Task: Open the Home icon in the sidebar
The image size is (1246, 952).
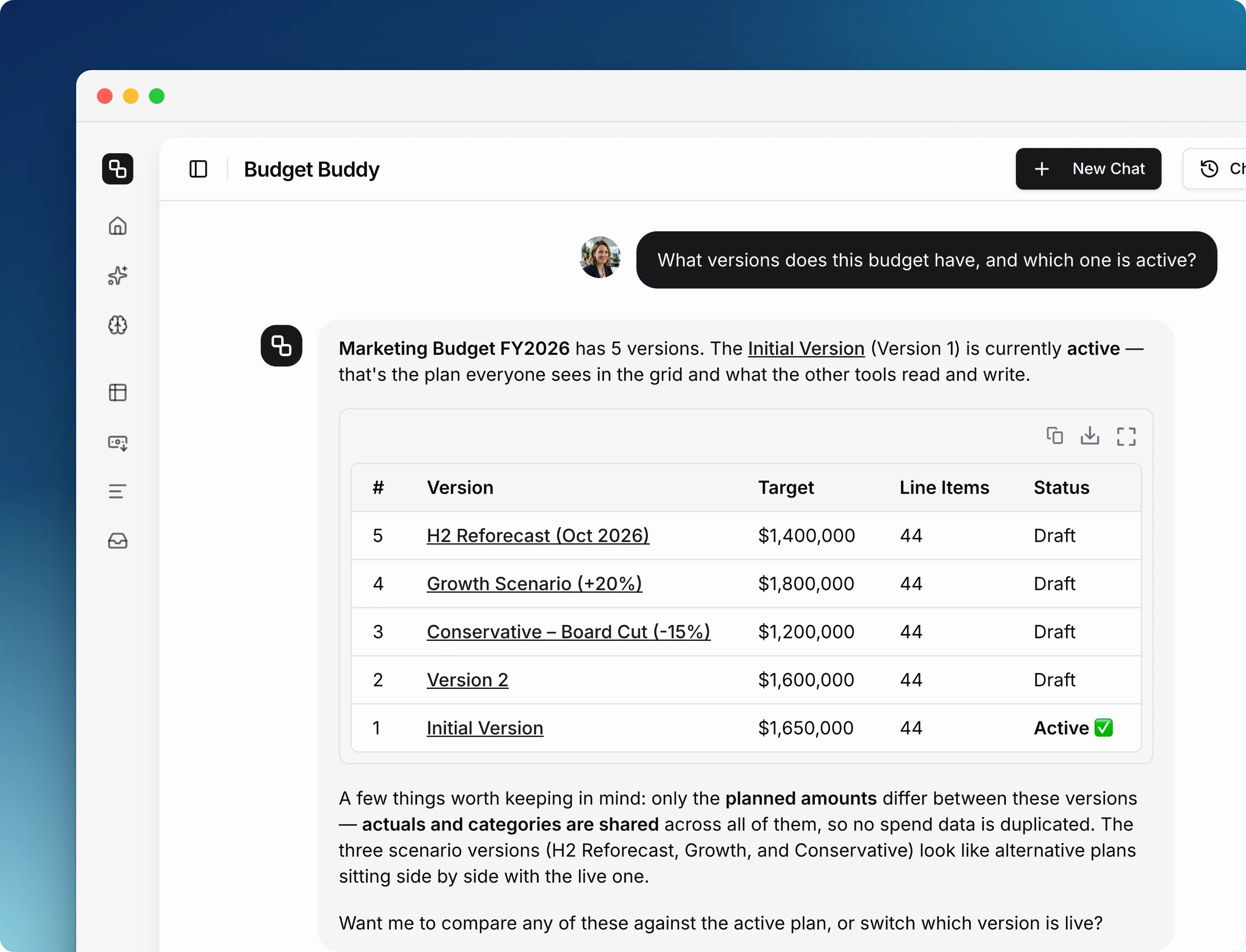Action: click(117, 225)
